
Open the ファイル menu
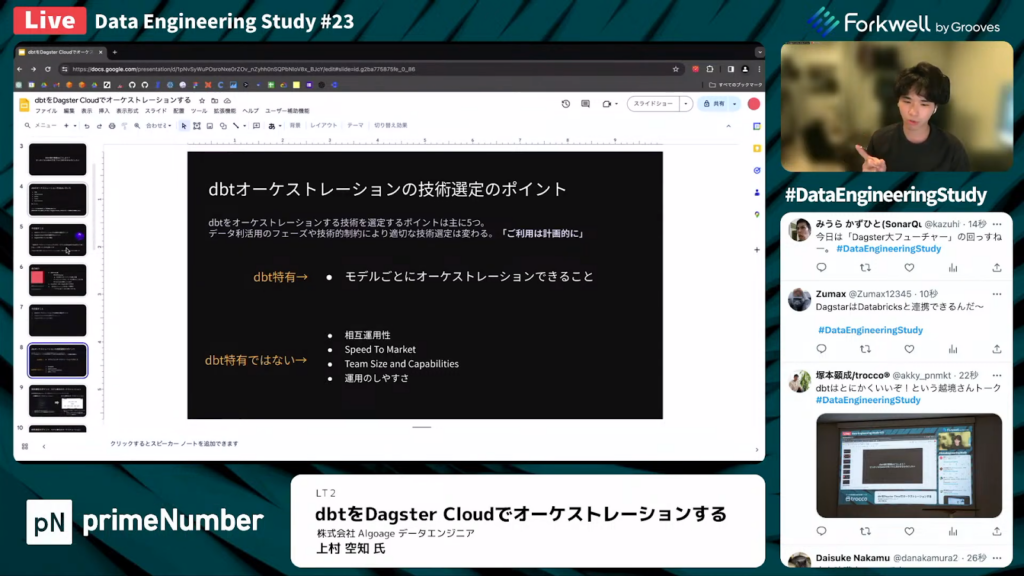click(x=46, y=111)
